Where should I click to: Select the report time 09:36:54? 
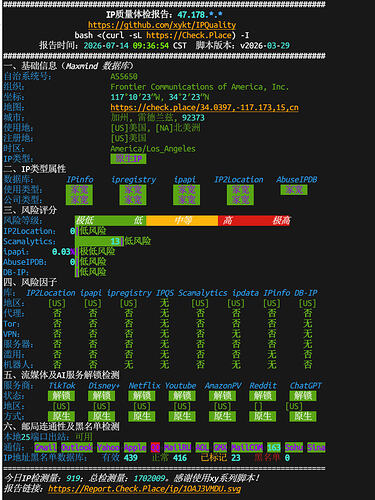pos(151,45)
